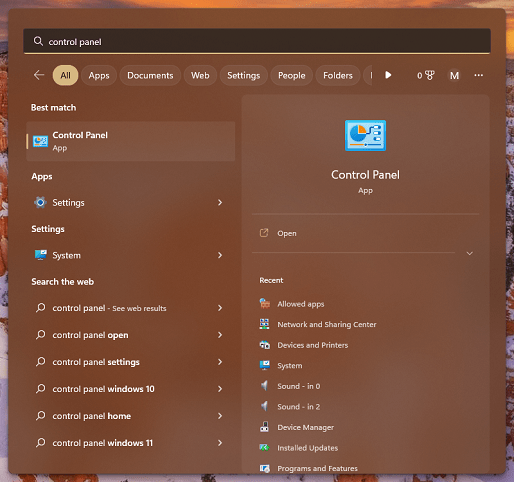Screen dimensions: 514x482
Task: Expand more actions with the down chevron
Action: pos(470,253)
